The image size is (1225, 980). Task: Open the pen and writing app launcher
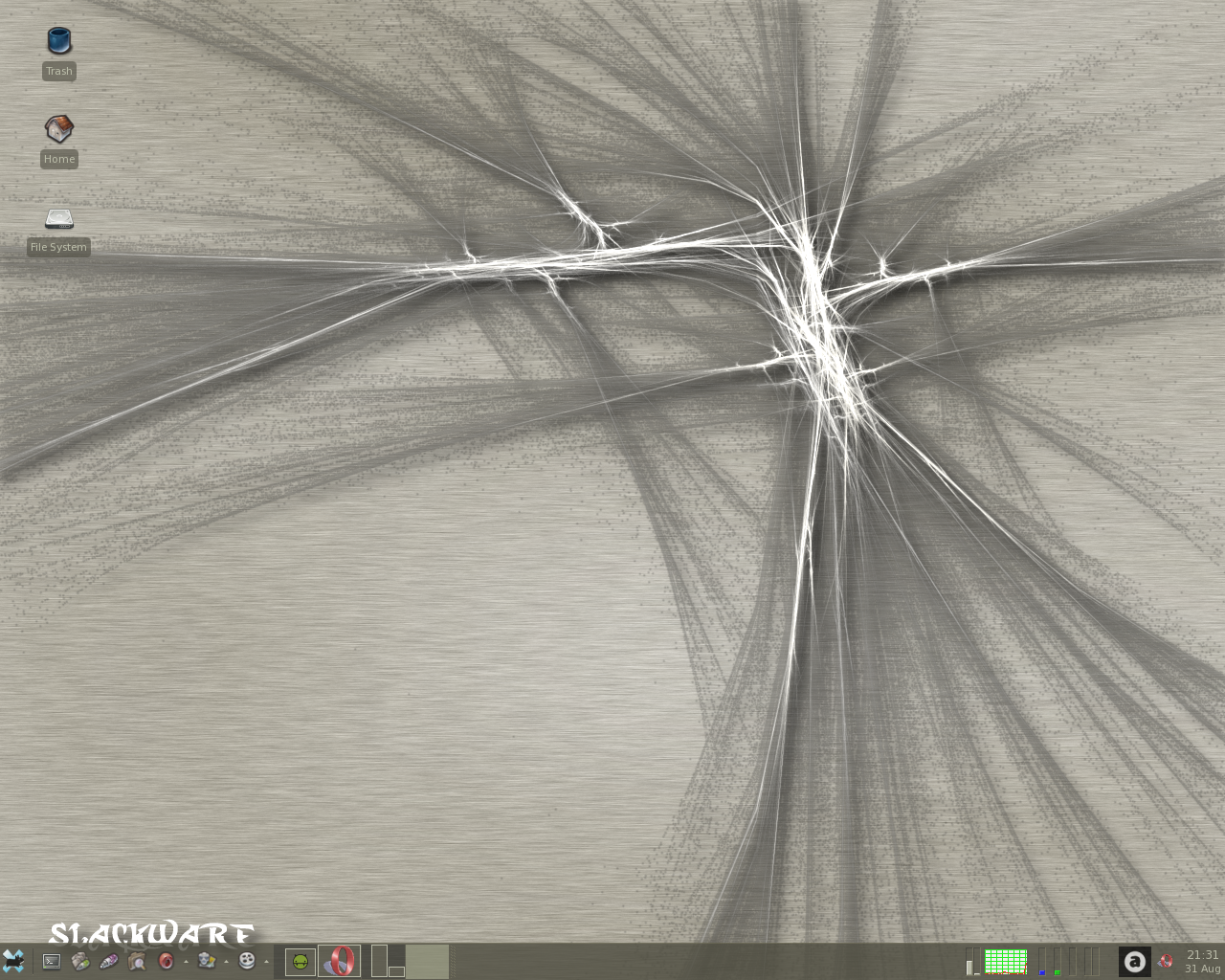(x=109, y=961)
